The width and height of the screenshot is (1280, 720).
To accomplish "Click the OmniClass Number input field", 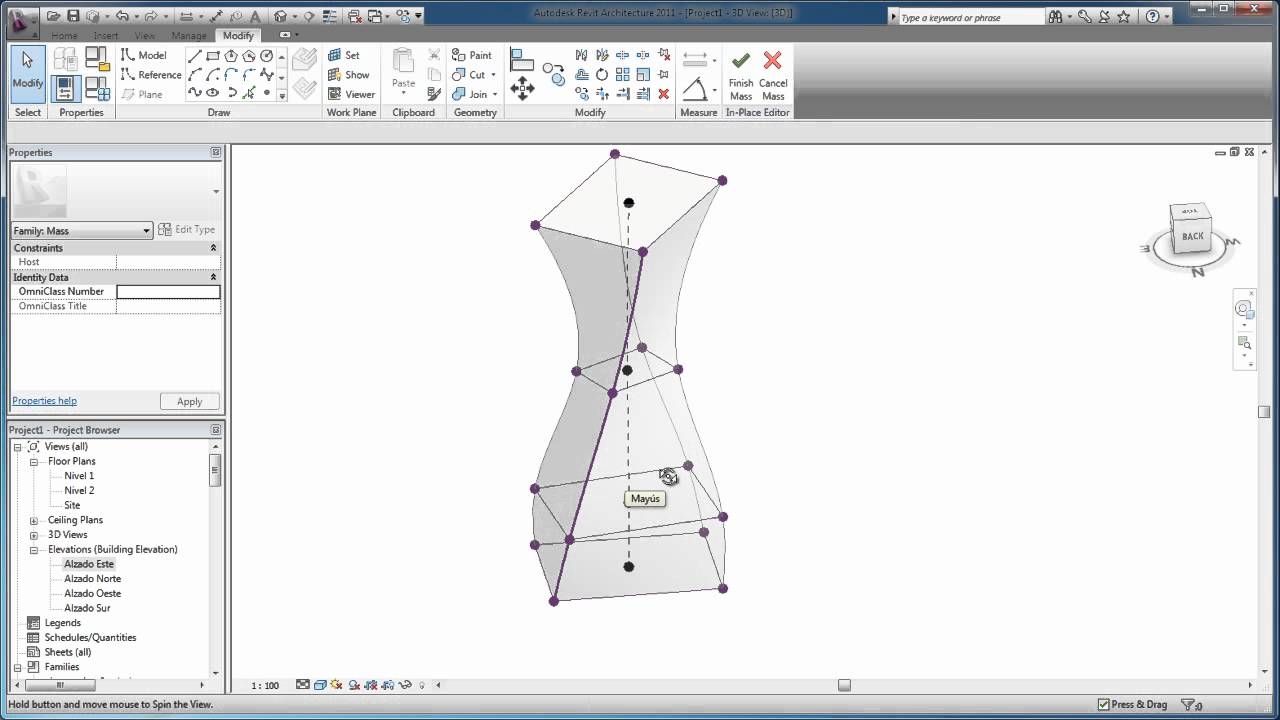I will pyautogui.click(x=168, y=292).
